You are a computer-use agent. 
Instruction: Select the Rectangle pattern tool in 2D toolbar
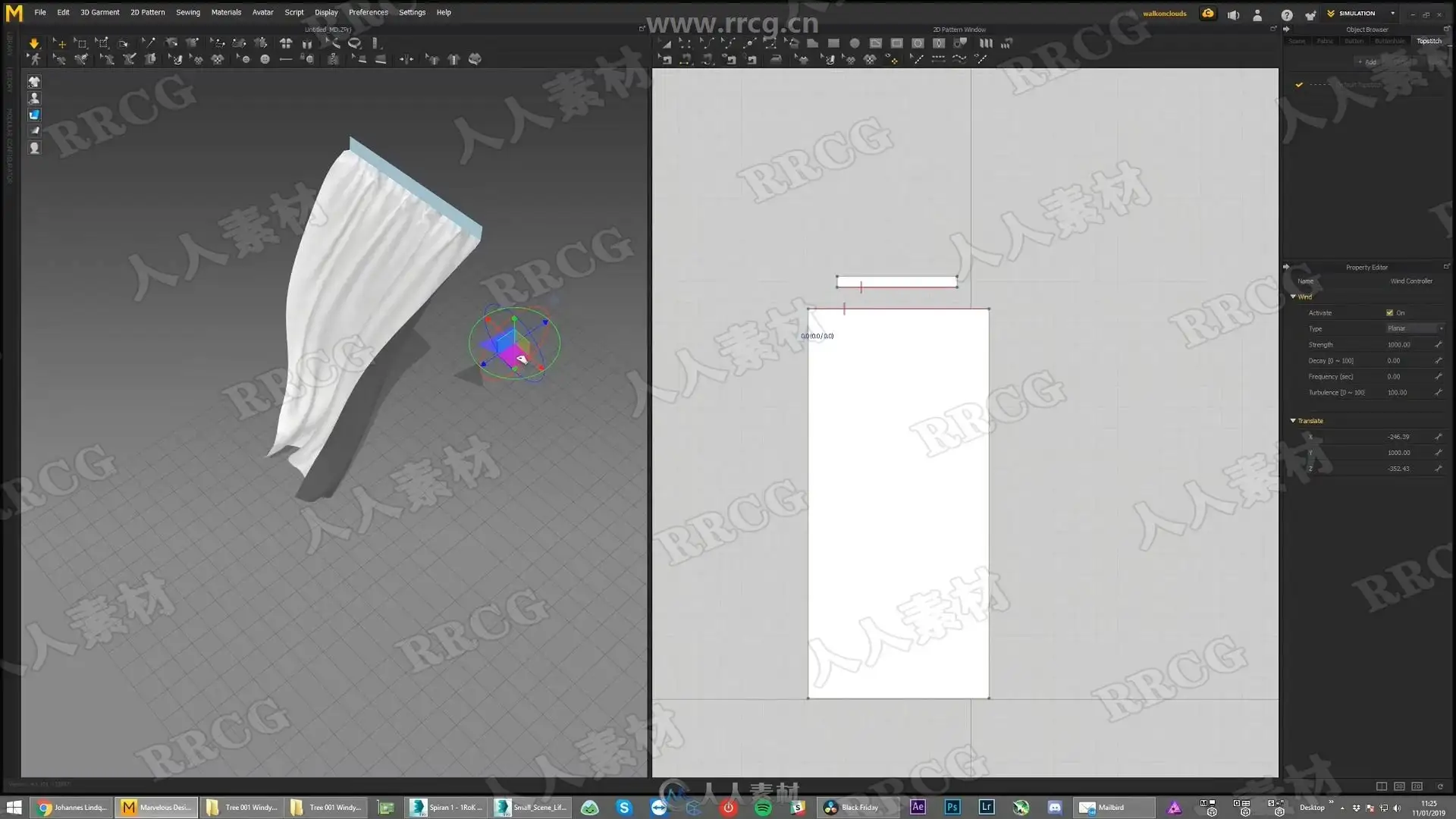click(833, 43)
